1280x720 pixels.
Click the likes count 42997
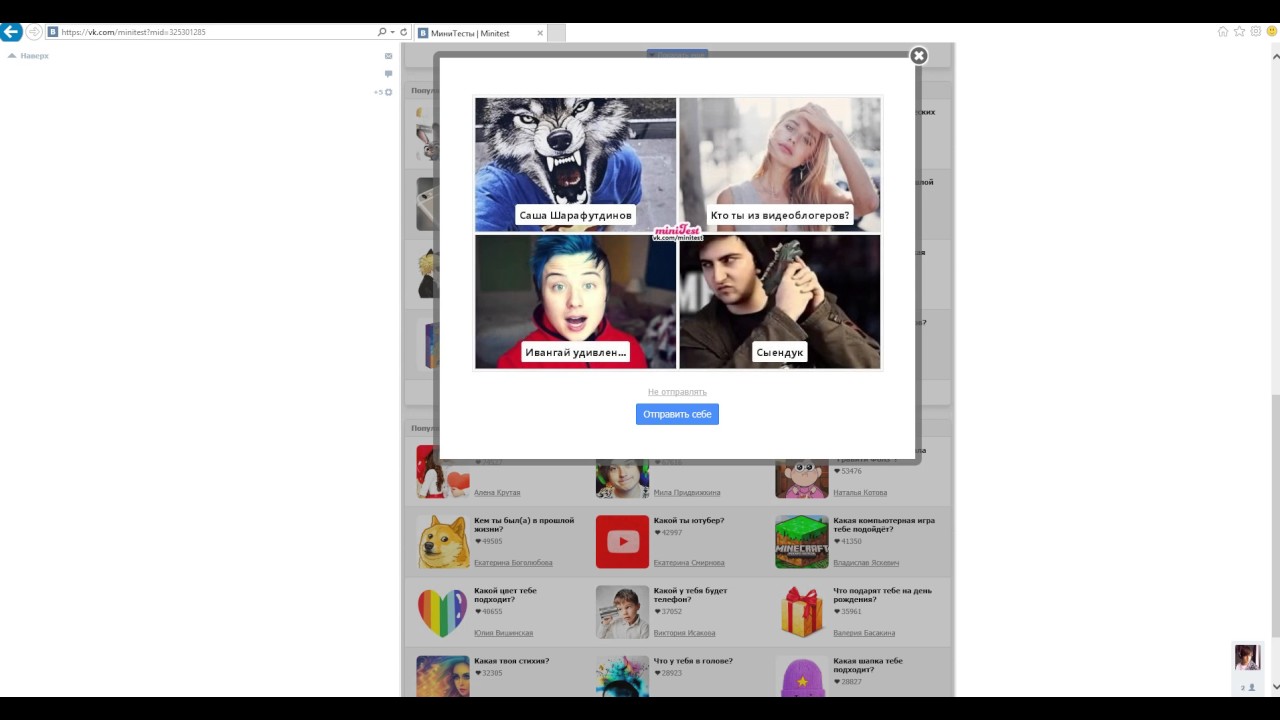click(668, 533)
